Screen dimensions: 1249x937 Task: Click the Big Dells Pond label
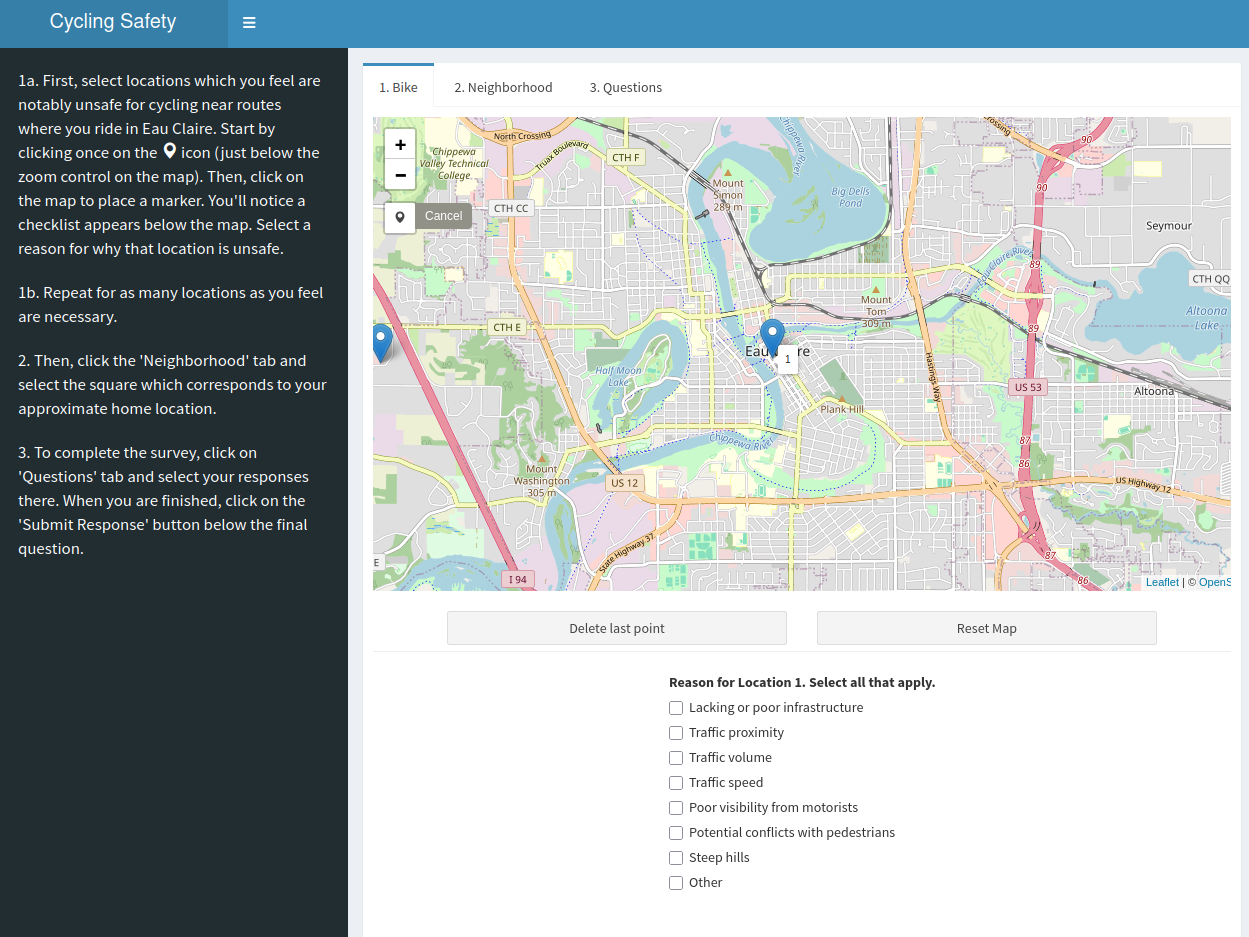point(851,197)
